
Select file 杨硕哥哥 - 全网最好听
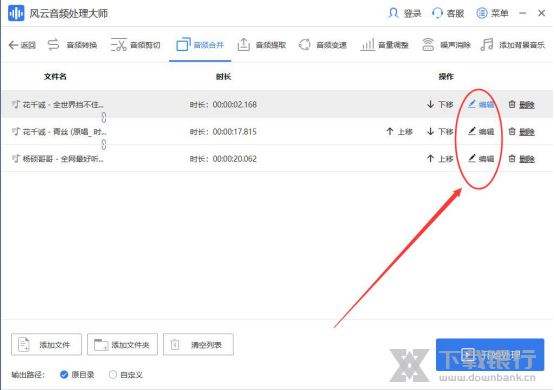pyautogui.click(x=63, y=159)
